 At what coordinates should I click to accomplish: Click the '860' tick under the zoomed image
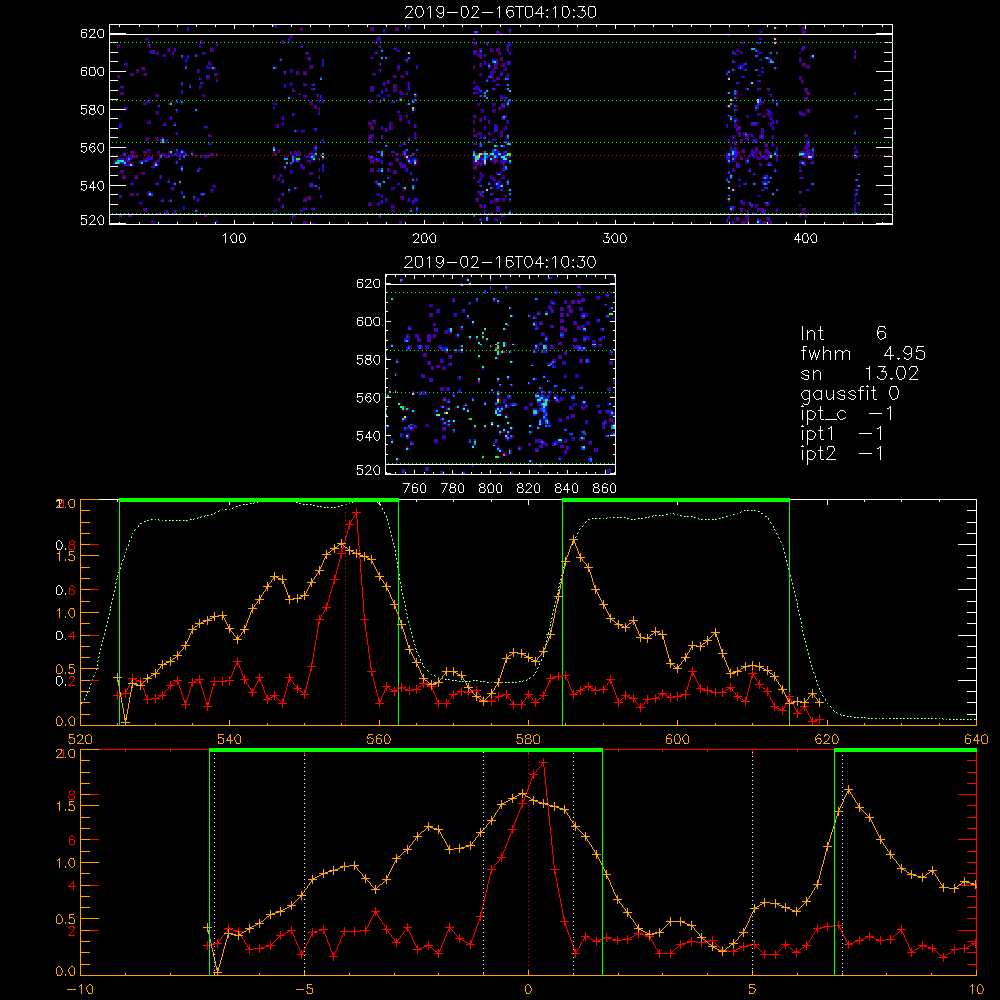click(x=604, y=489)
